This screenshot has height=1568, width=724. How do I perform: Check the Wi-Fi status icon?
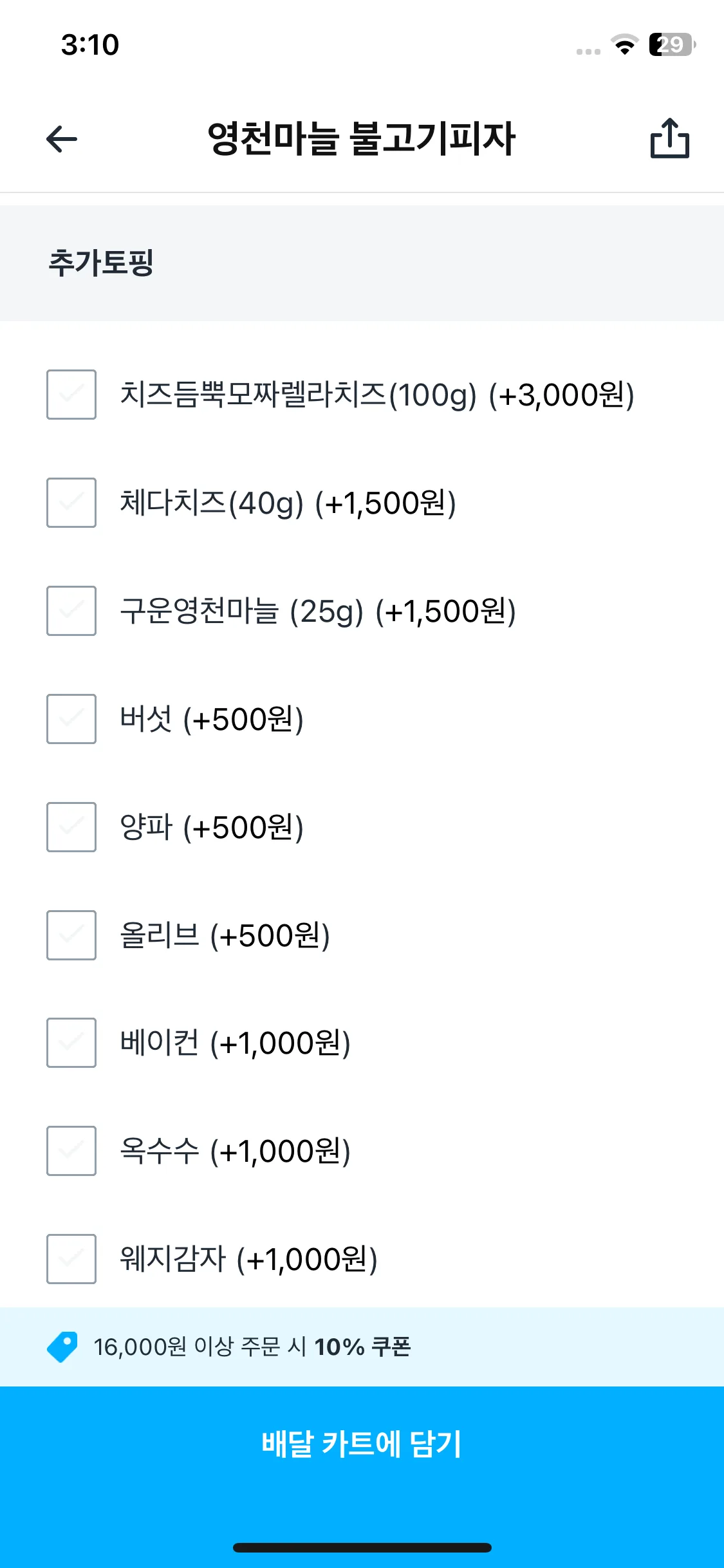[624, 44]
